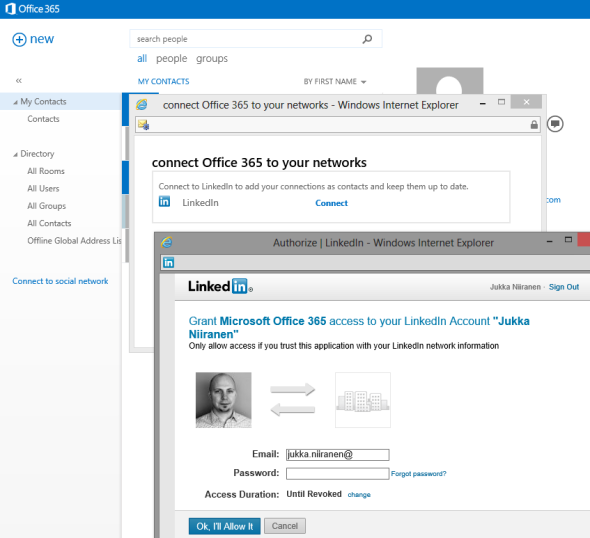This screenshot has height=538, width=590.
Task: Click the grey contact avatar placeholder
Action: (x=450, y=81)
